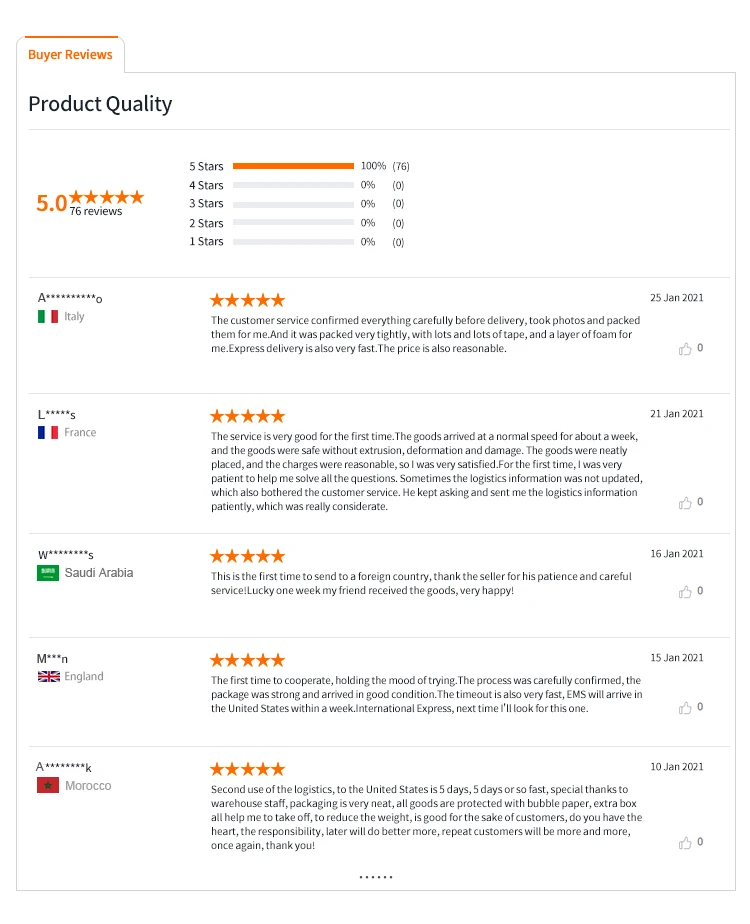750x924 pixels.
Task: Filter reviews by the 5 Stars bar
Action: coord(293,166)
